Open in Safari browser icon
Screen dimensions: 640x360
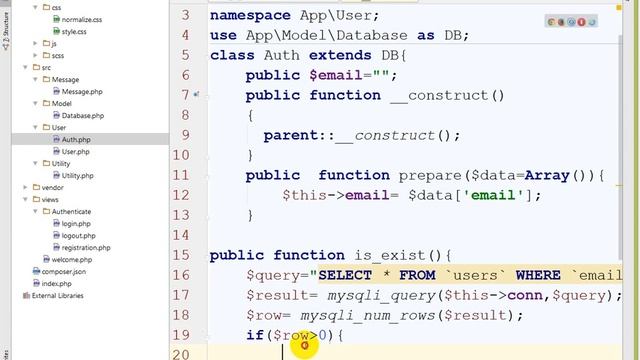tap(571, 22)
